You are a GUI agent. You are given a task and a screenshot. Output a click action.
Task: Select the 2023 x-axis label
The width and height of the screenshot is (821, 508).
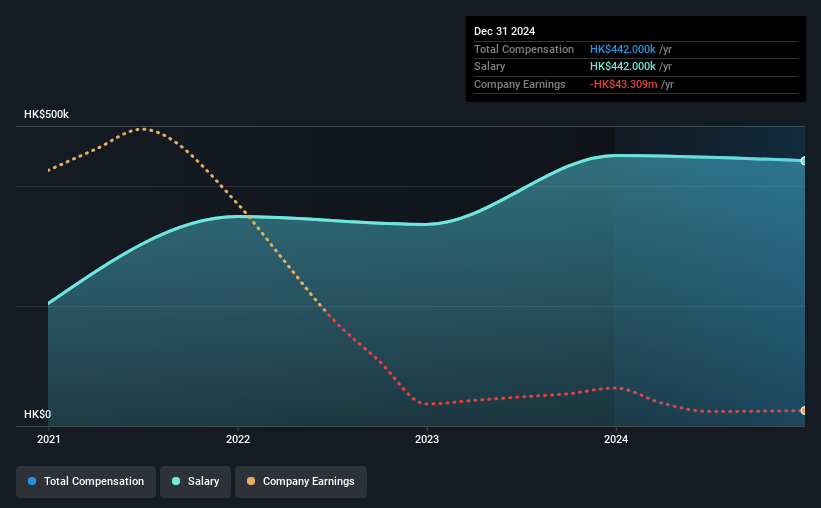pyautogui.click(x=427, y=439)
